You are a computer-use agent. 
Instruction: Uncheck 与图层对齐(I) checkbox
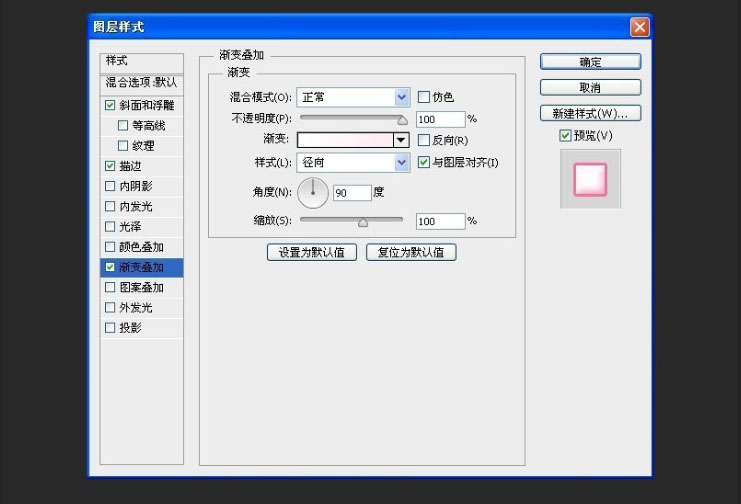[x=424, y=163]
